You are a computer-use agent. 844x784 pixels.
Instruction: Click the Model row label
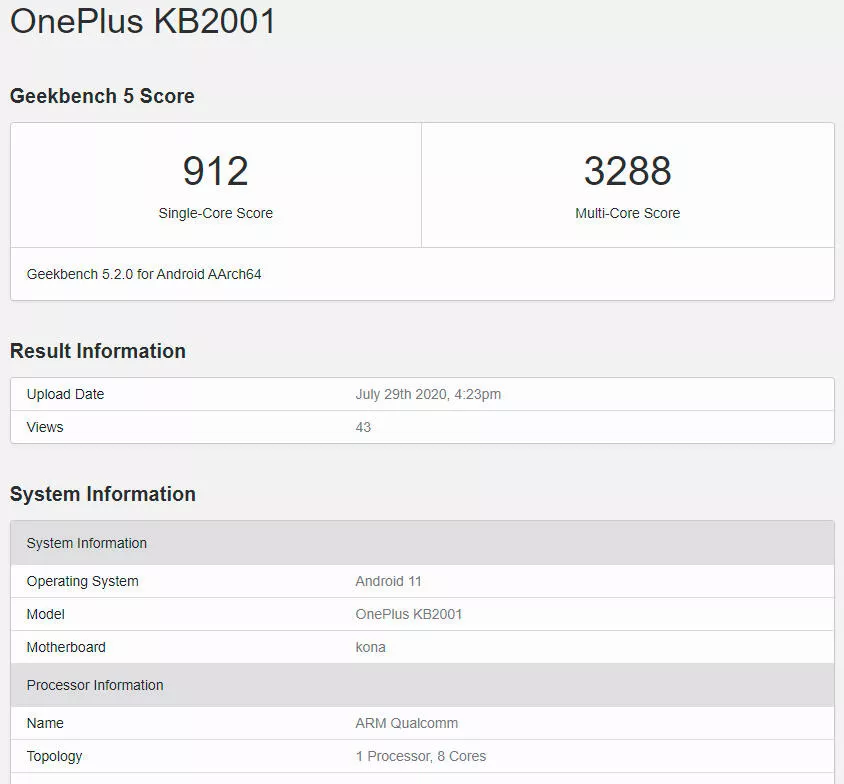[45, 614]
